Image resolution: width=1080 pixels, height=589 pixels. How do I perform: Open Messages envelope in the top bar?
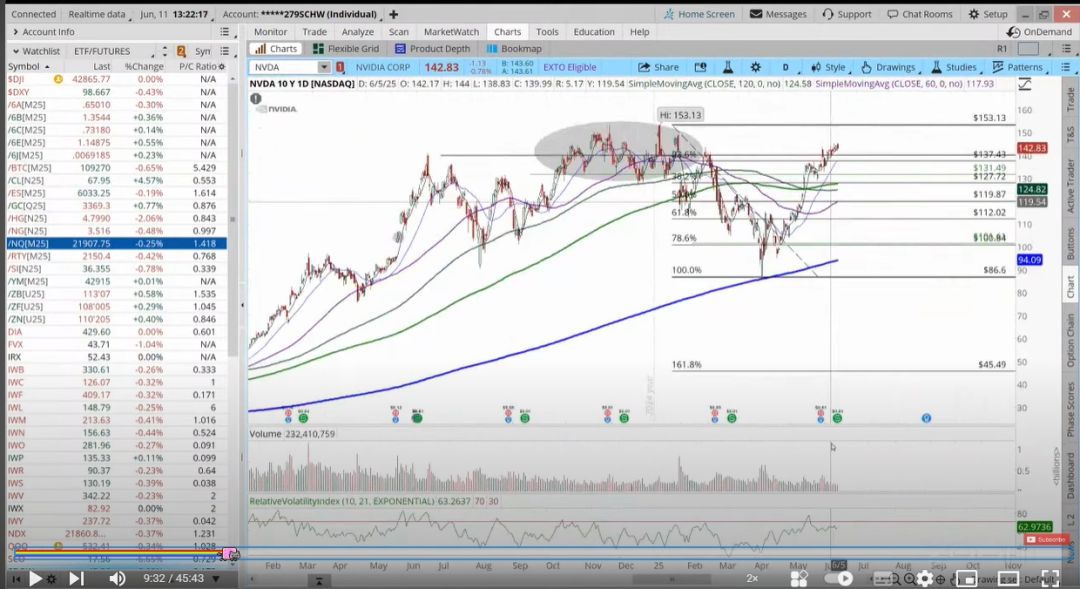778,14
